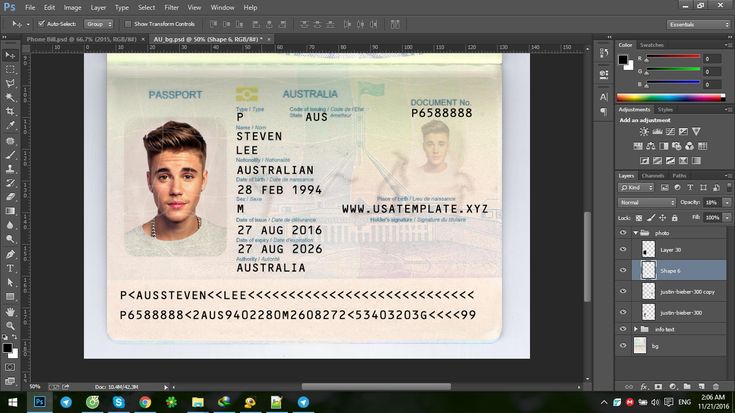Click the Vibrance adjustment triangle icon
This screenshot has height=413, width=735.
[x=696, y=132]
